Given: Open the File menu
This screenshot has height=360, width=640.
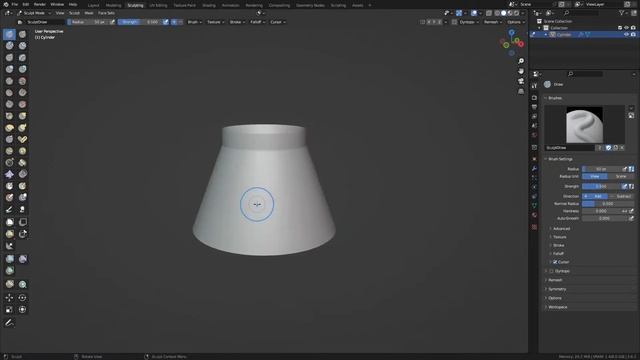Looking at the screenshot, I should coord(15,4).
